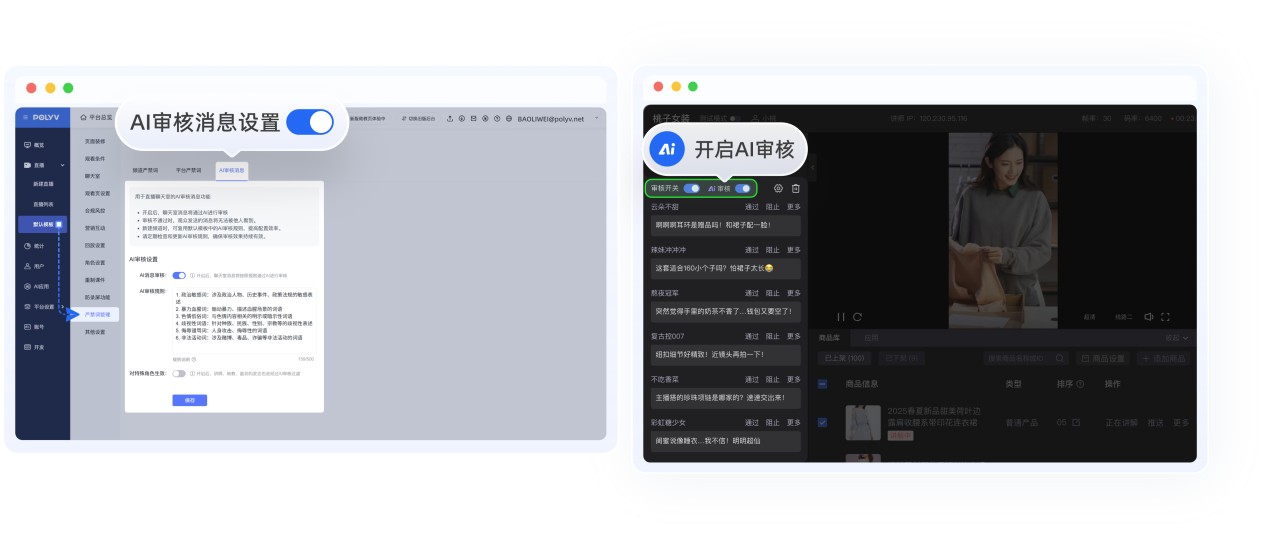
Task: Enter fullscreen on the video player
Action: point(1165,317)
